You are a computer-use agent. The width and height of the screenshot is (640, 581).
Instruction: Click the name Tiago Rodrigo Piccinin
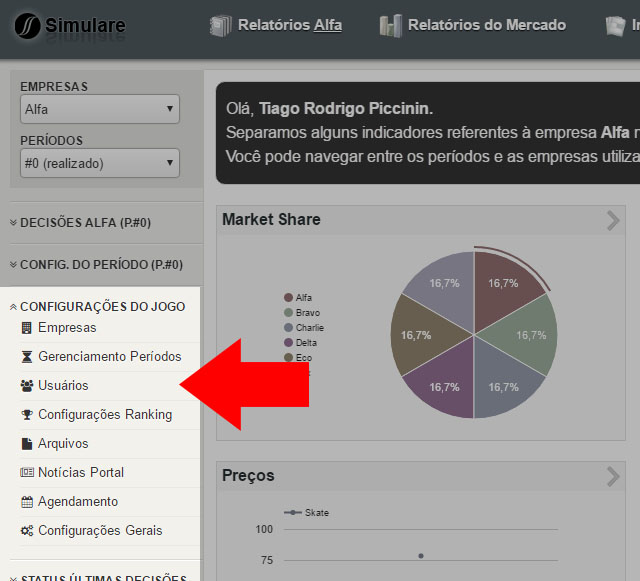[x=346, y=109]
